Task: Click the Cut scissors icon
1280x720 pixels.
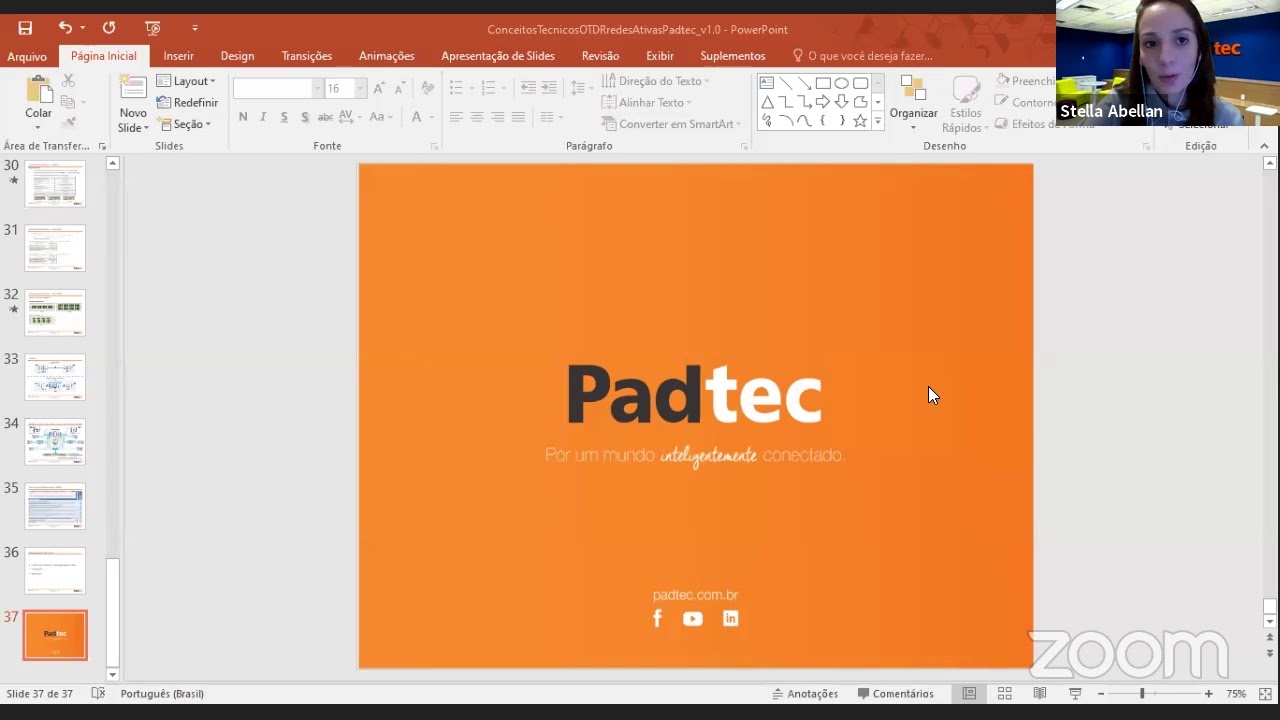Action: 69,81
